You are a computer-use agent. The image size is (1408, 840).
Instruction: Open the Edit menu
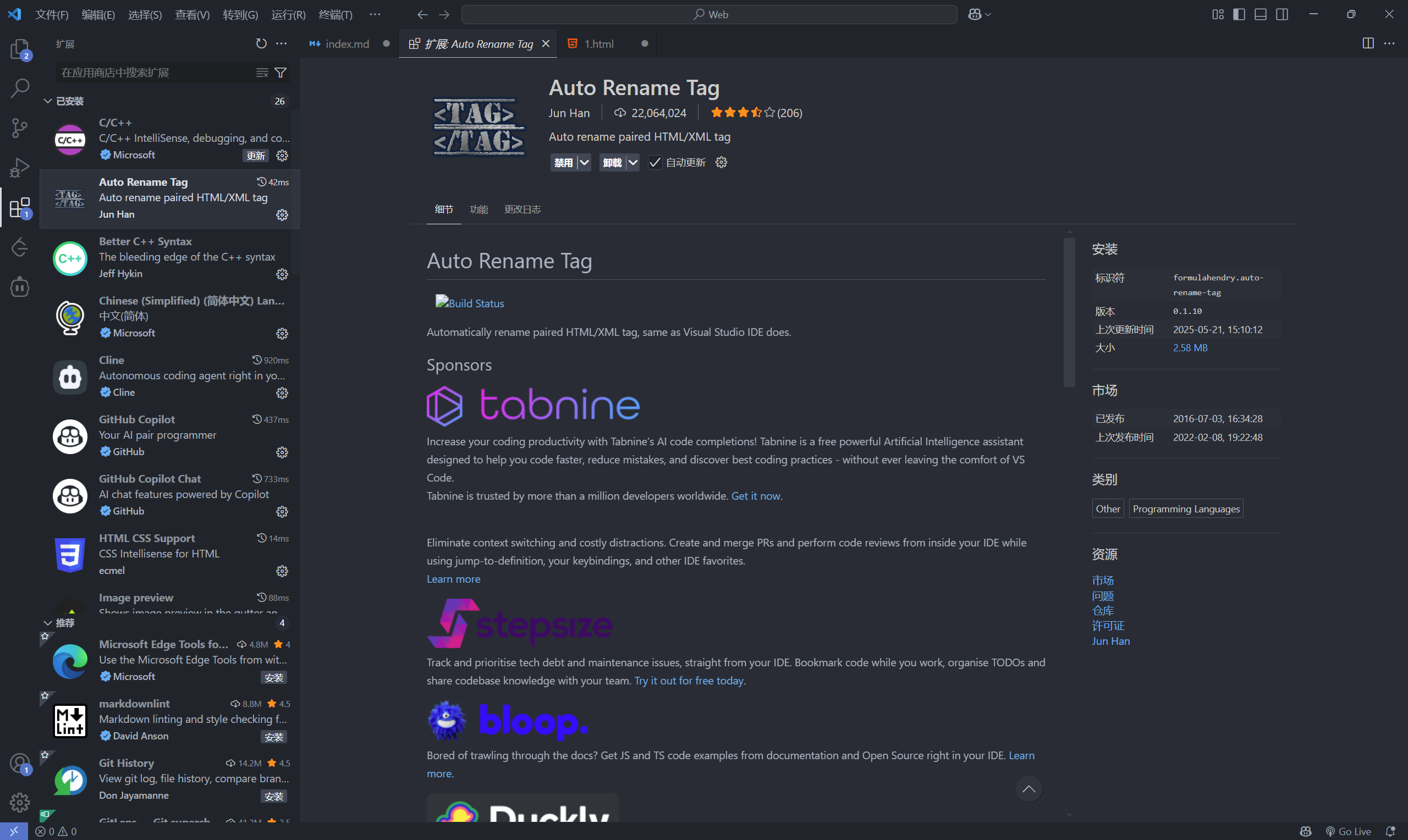(98, 14)
